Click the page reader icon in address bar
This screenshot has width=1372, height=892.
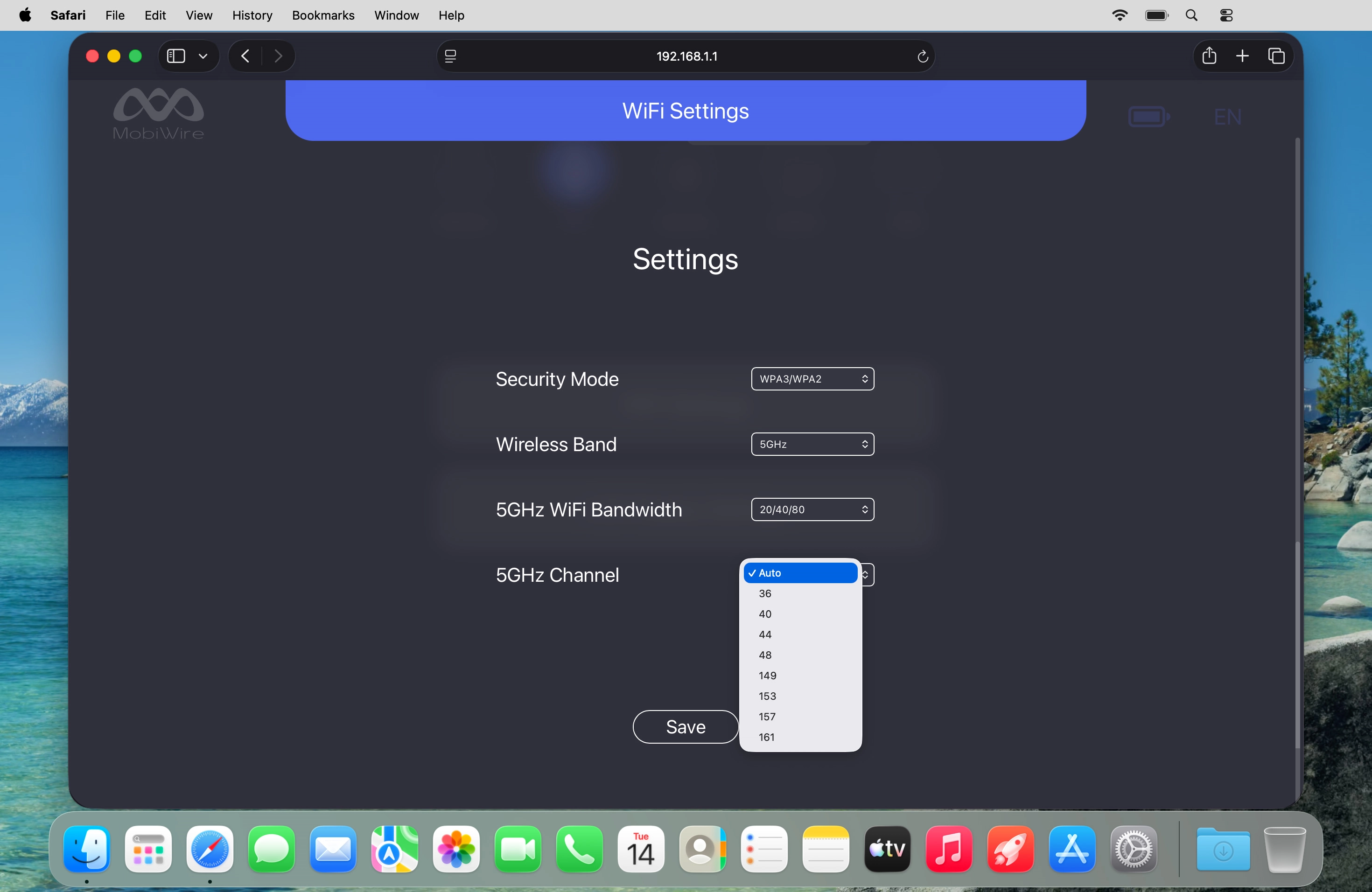click(x=451, y=56)
